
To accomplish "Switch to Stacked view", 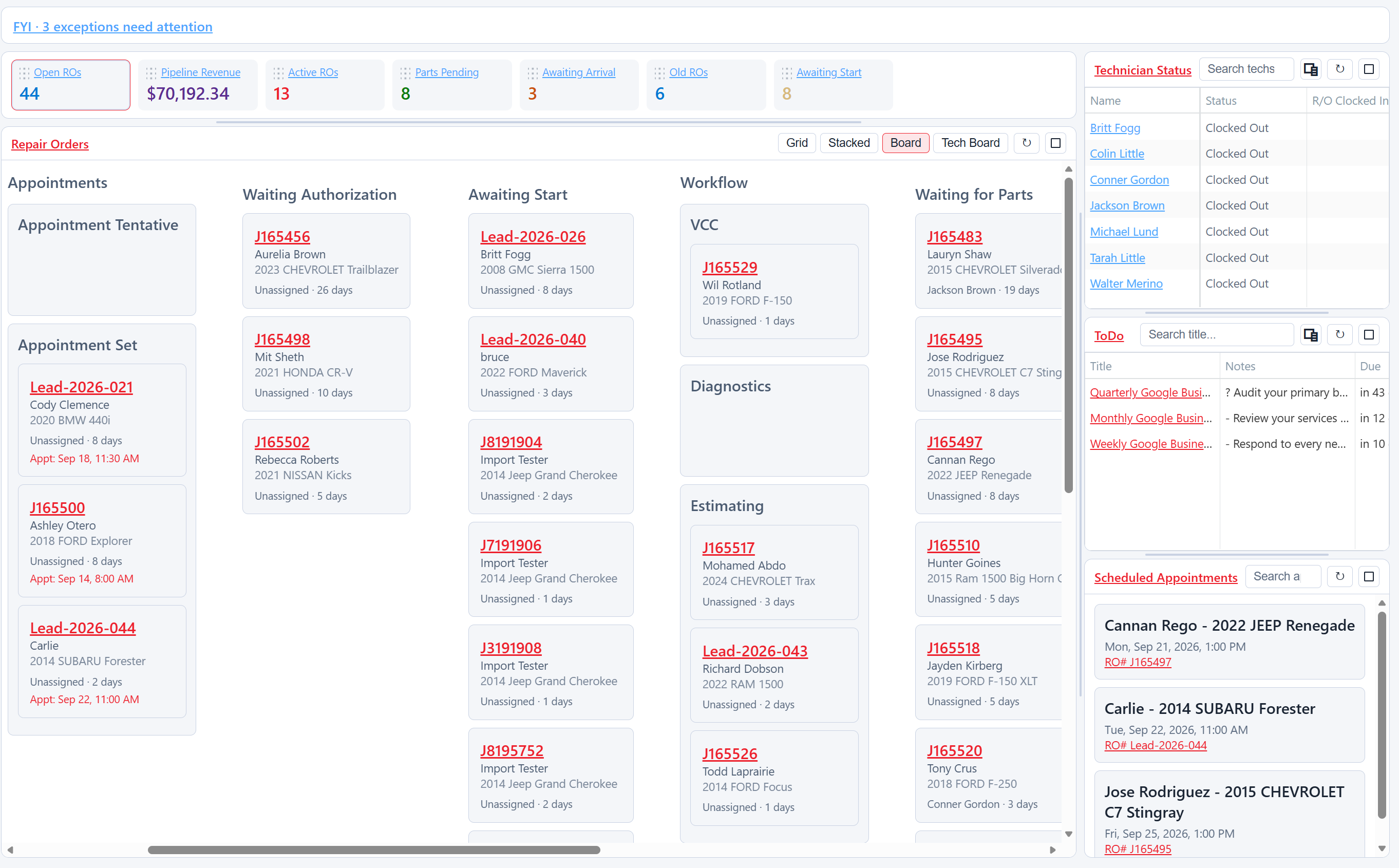I will (x=848, y=143).
